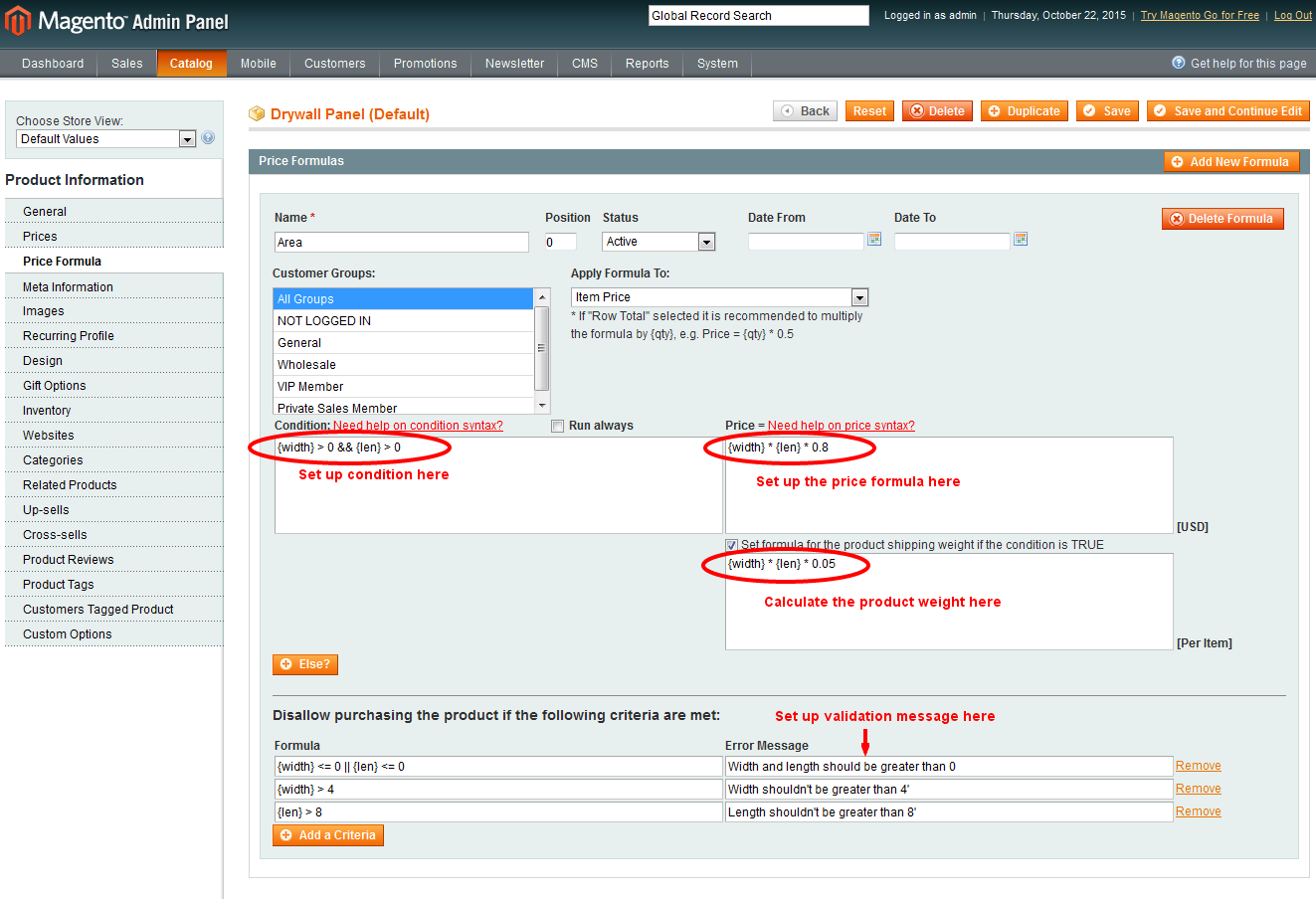
Task: Click the Store View help icon
Action: pyautogui.click(x=208, y=138)
